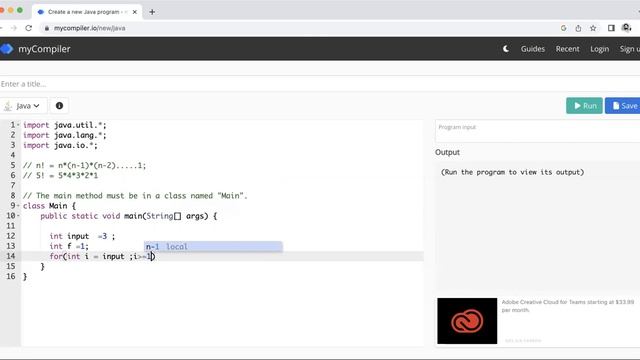Viewport: 640px width, 360px height.
Task: Collapse code fold at line 10
Action: pyautogui.click(x=18, y=216)
